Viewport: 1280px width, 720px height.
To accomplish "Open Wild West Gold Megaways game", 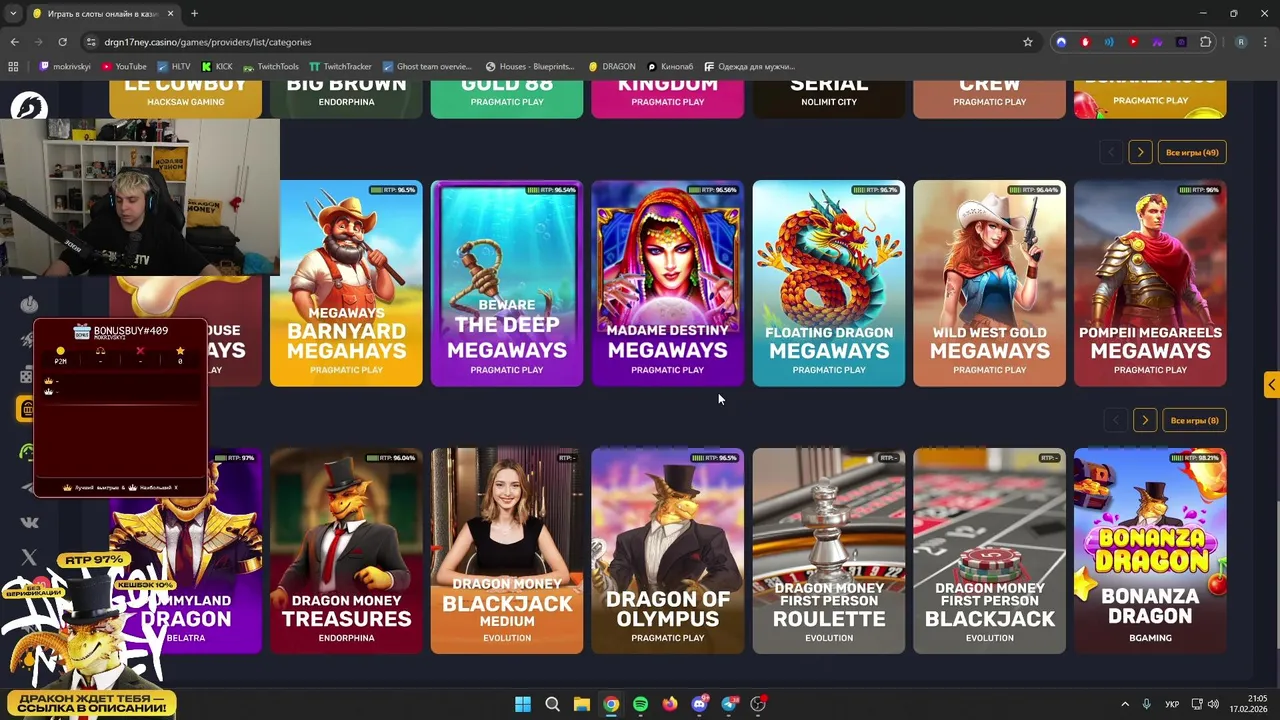I will click(990, 283).
